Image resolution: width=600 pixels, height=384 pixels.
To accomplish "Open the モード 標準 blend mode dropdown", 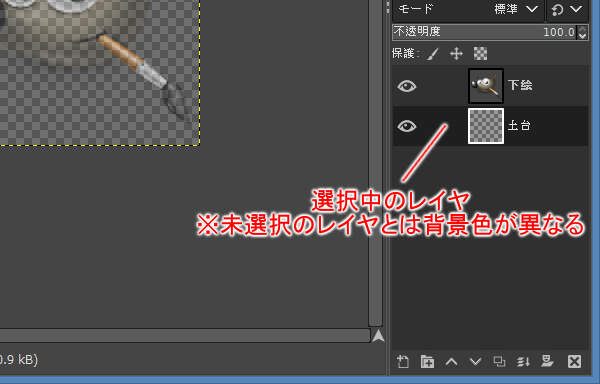I will (469, 9).
